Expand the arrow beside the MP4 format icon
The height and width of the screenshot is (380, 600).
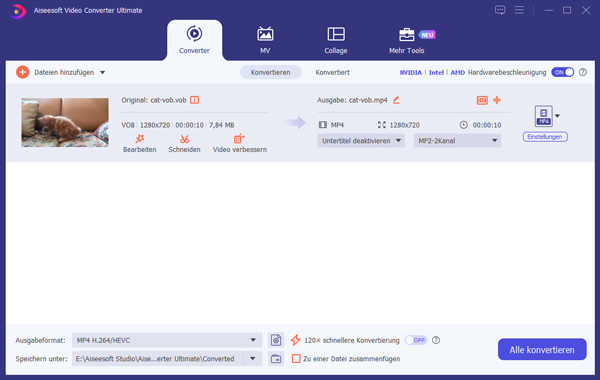tap(557, 116)
